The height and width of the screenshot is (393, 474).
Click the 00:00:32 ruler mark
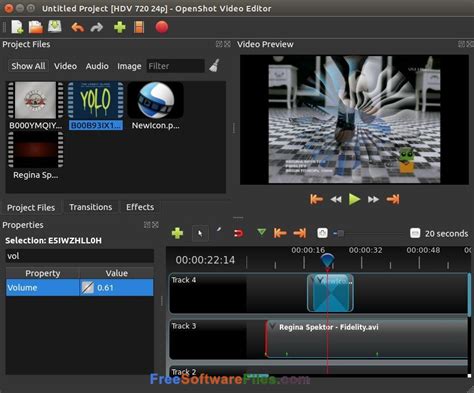pos(365,250)
